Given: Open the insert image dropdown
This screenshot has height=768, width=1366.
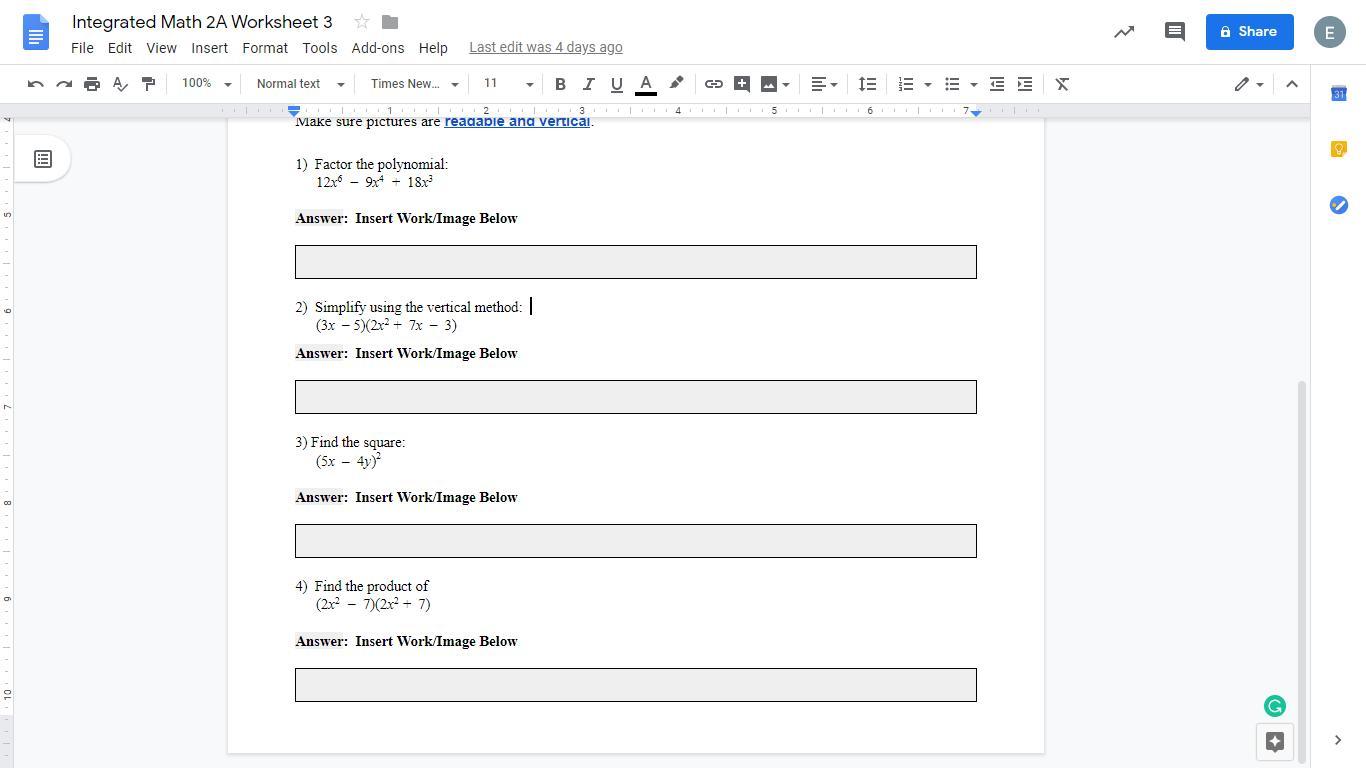Looking at the screenshot, I should tap(775, 84).
